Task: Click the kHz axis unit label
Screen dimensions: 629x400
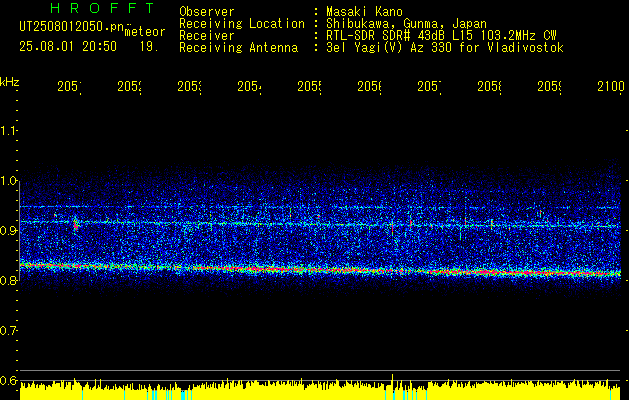Action: tap(10, 82)
